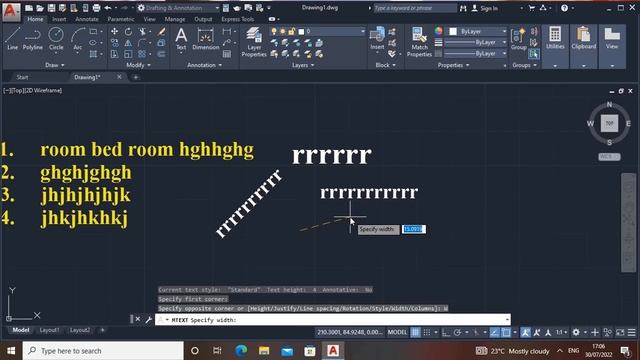The image size is (640, 360).
Task: Open the Drafting & Annotation workspace dropdown
Action: [178, 8]
